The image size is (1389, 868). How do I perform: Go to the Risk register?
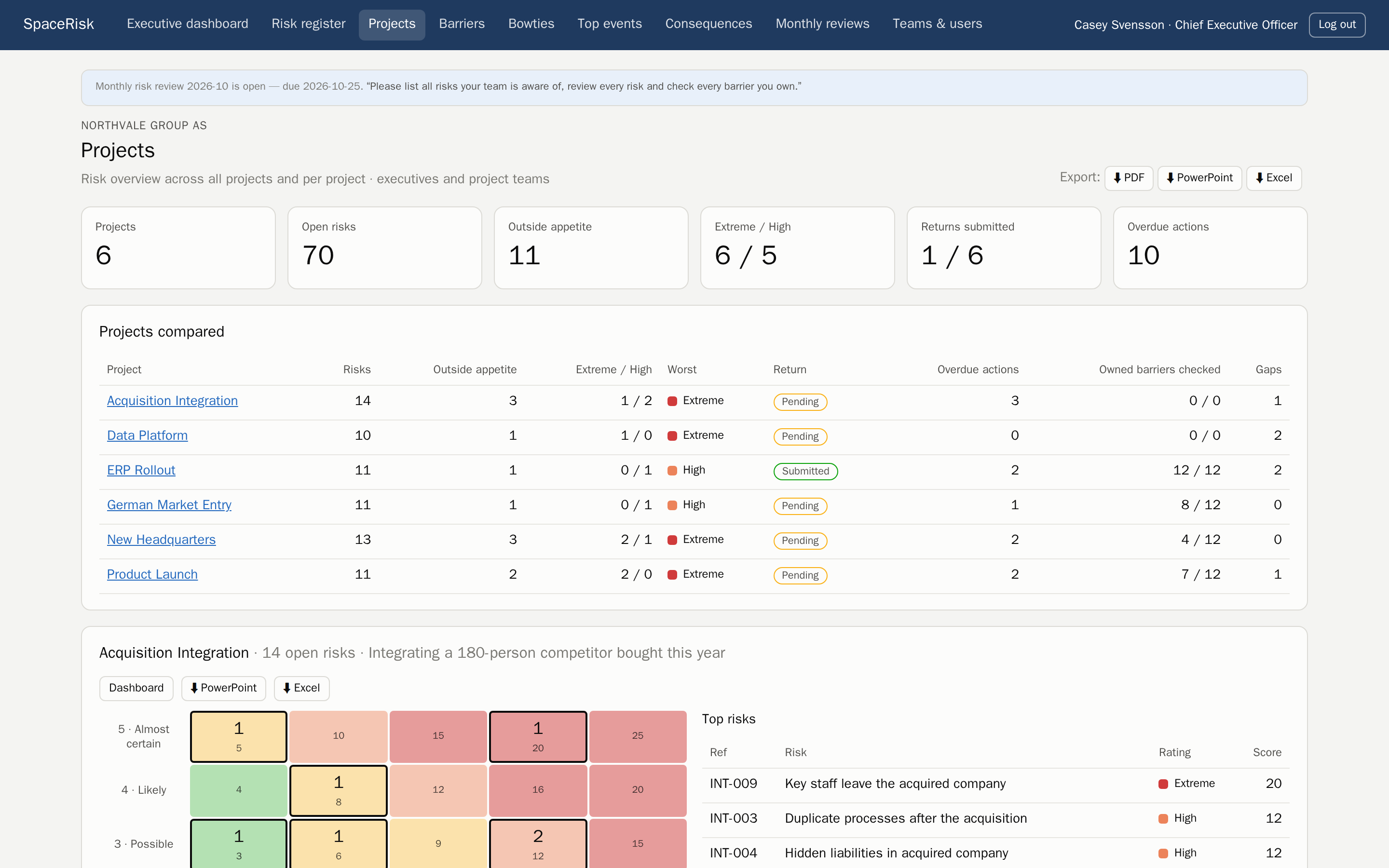(308, 24)
